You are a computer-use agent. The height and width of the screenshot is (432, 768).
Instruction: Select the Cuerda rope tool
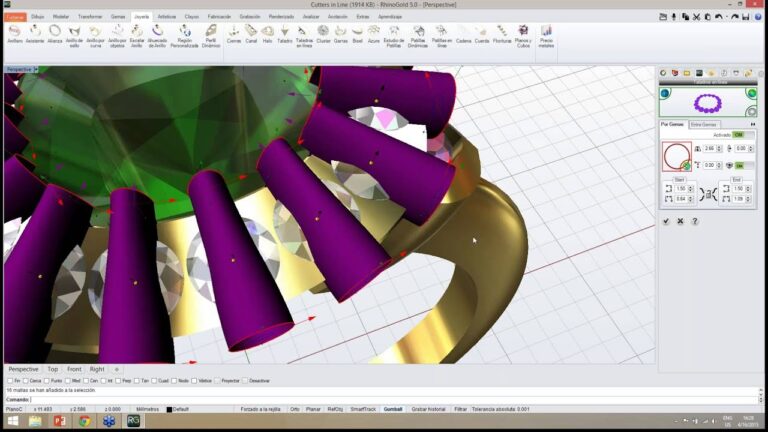[x=482, y=35]
